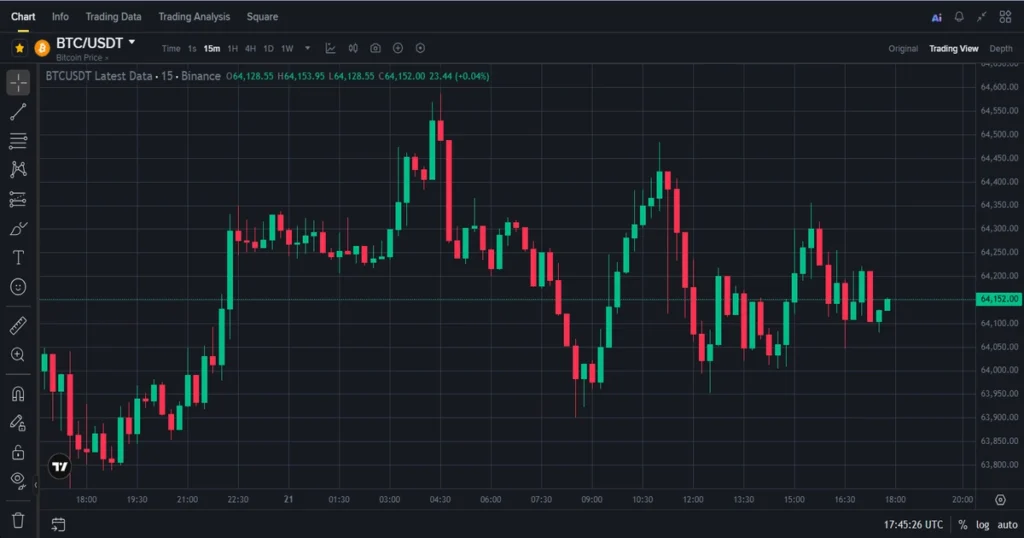Image resolution: width=1024 pixels, height=538 pixels.
Task: Open chart settings gear near time axis
Action: pos(1000,500)
